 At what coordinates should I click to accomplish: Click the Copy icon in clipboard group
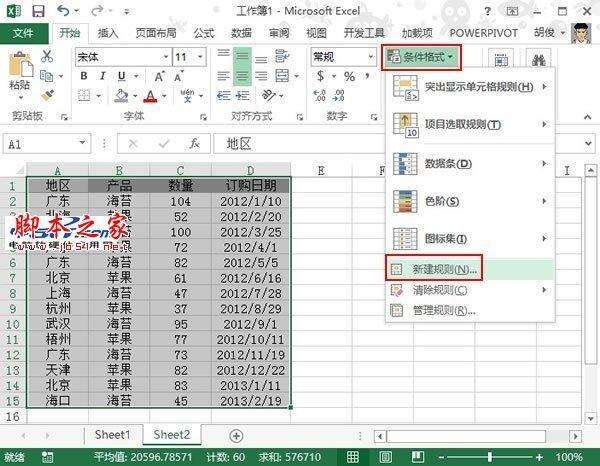click(x=47, y=76)
